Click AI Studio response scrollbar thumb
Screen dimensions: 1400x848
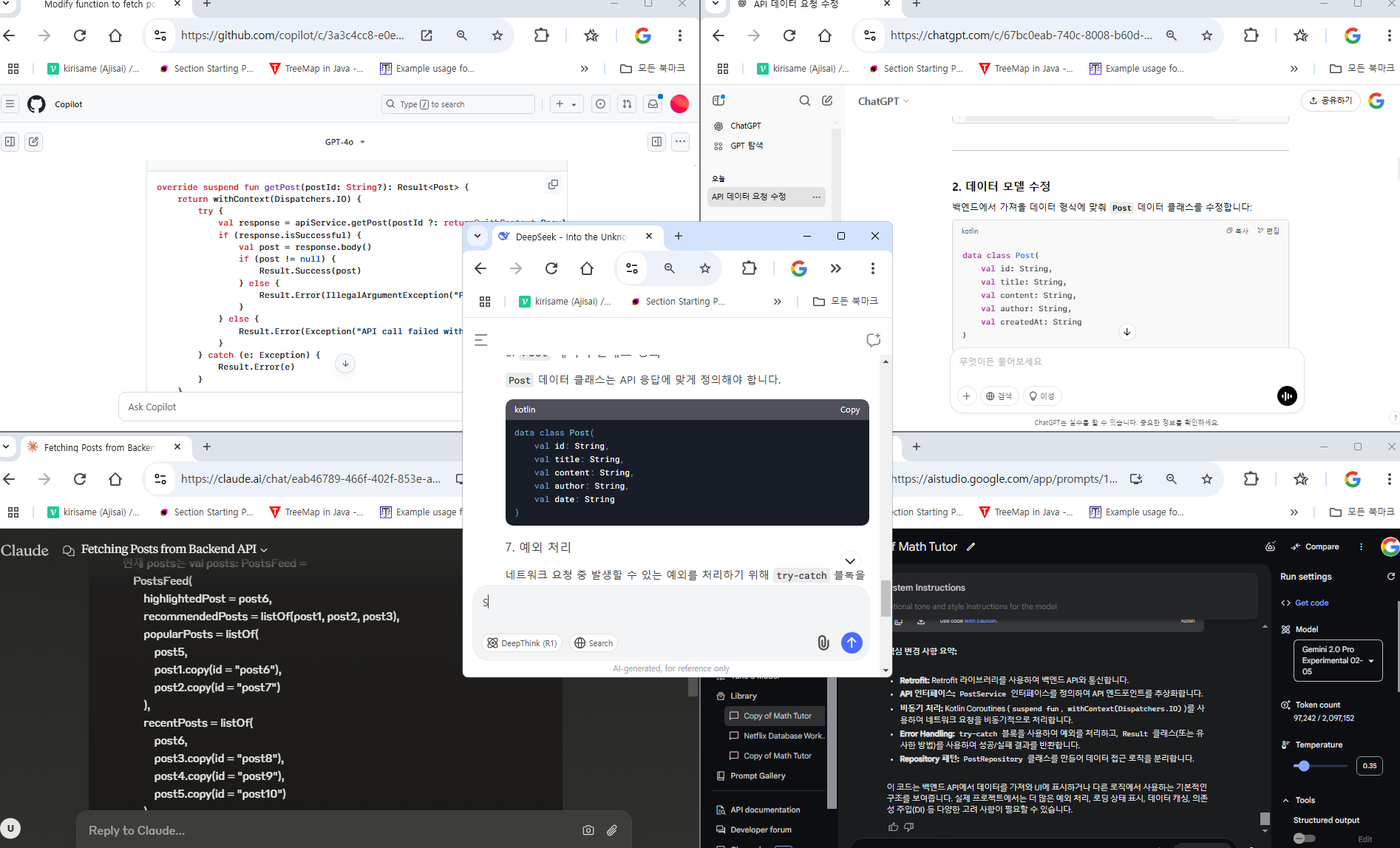(x=1265, y=818)
